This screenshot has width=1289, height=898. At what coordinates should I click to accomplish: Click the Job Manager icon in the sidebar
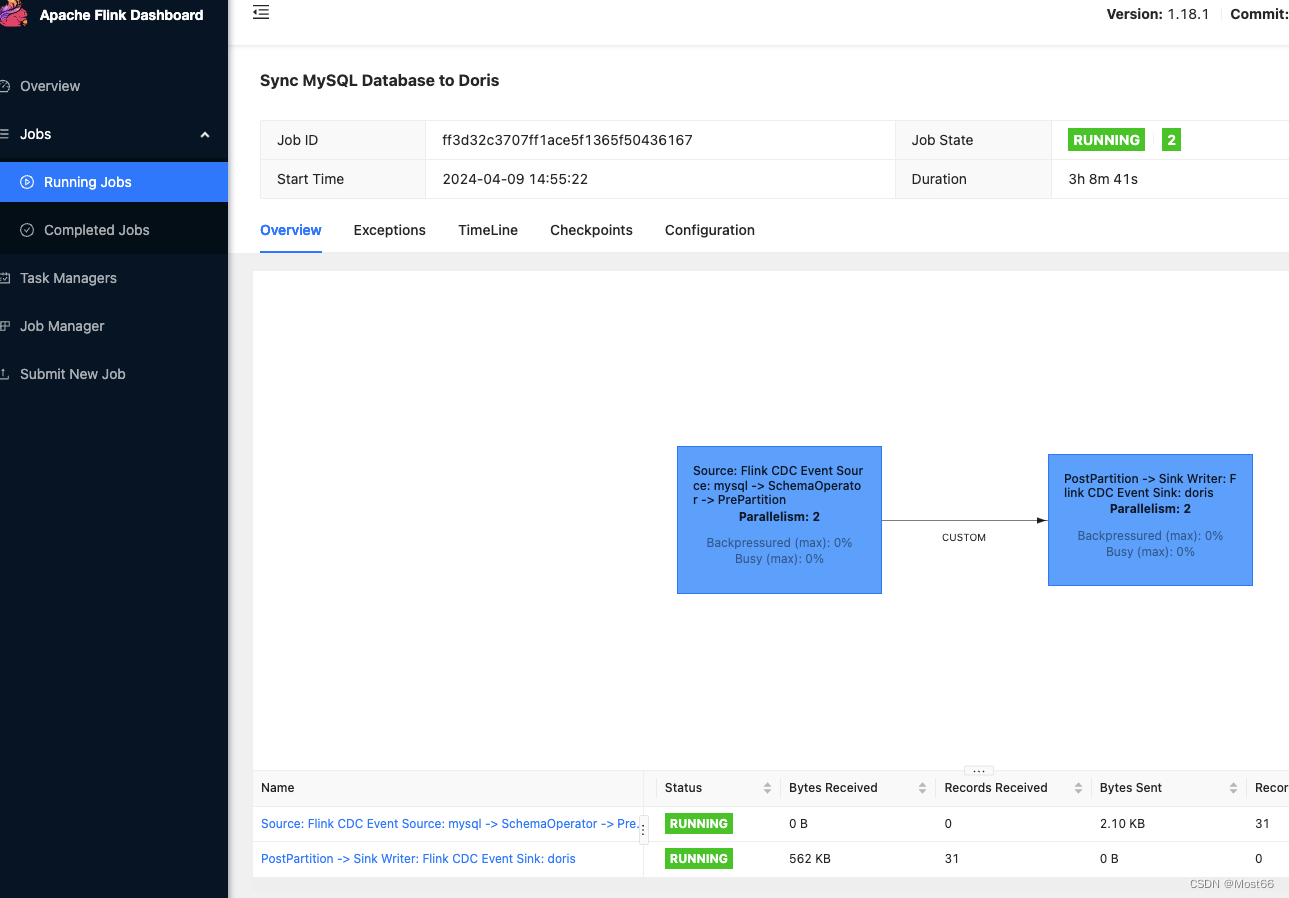(5, 326)
